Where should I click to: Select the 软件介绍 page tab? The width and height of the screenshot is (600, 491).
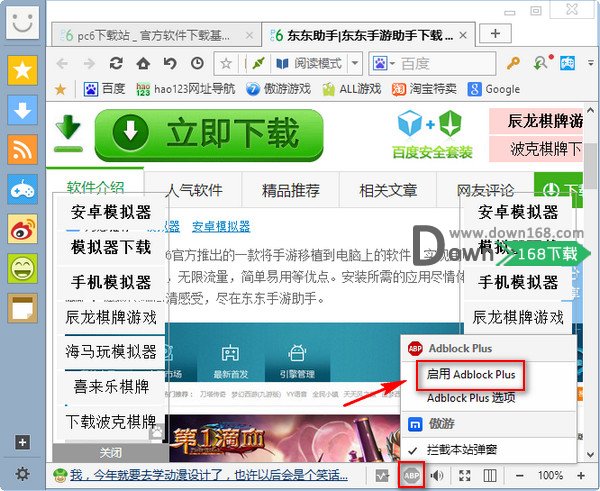click(95, 188)
